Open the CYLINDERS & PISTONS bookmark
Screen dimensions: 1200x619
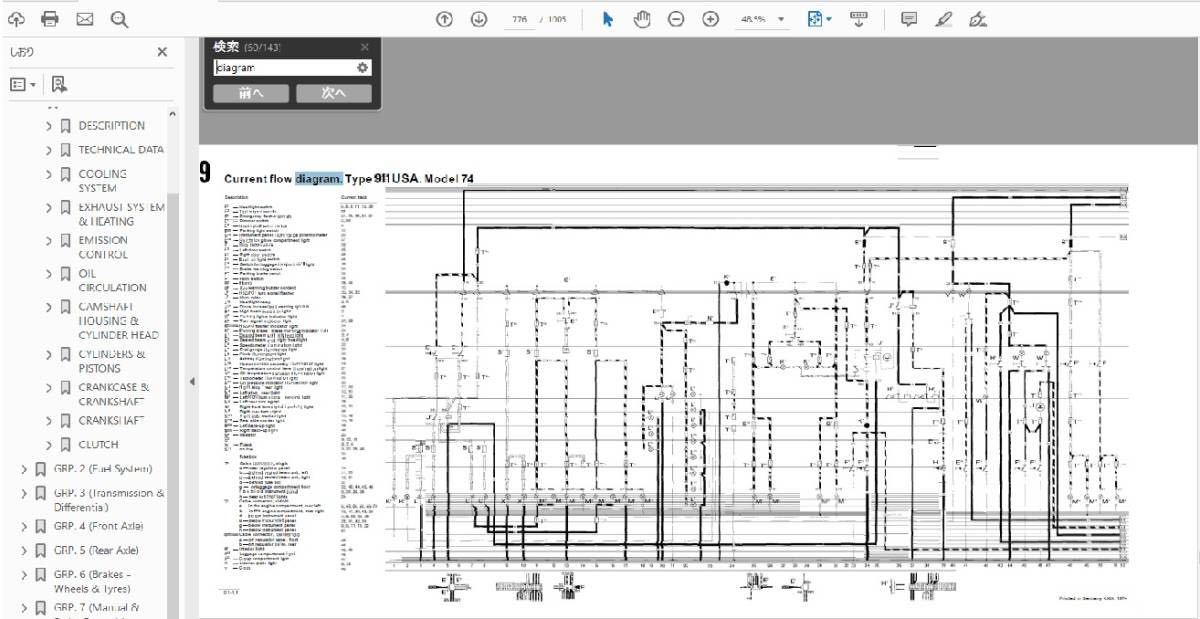(112, 361)
